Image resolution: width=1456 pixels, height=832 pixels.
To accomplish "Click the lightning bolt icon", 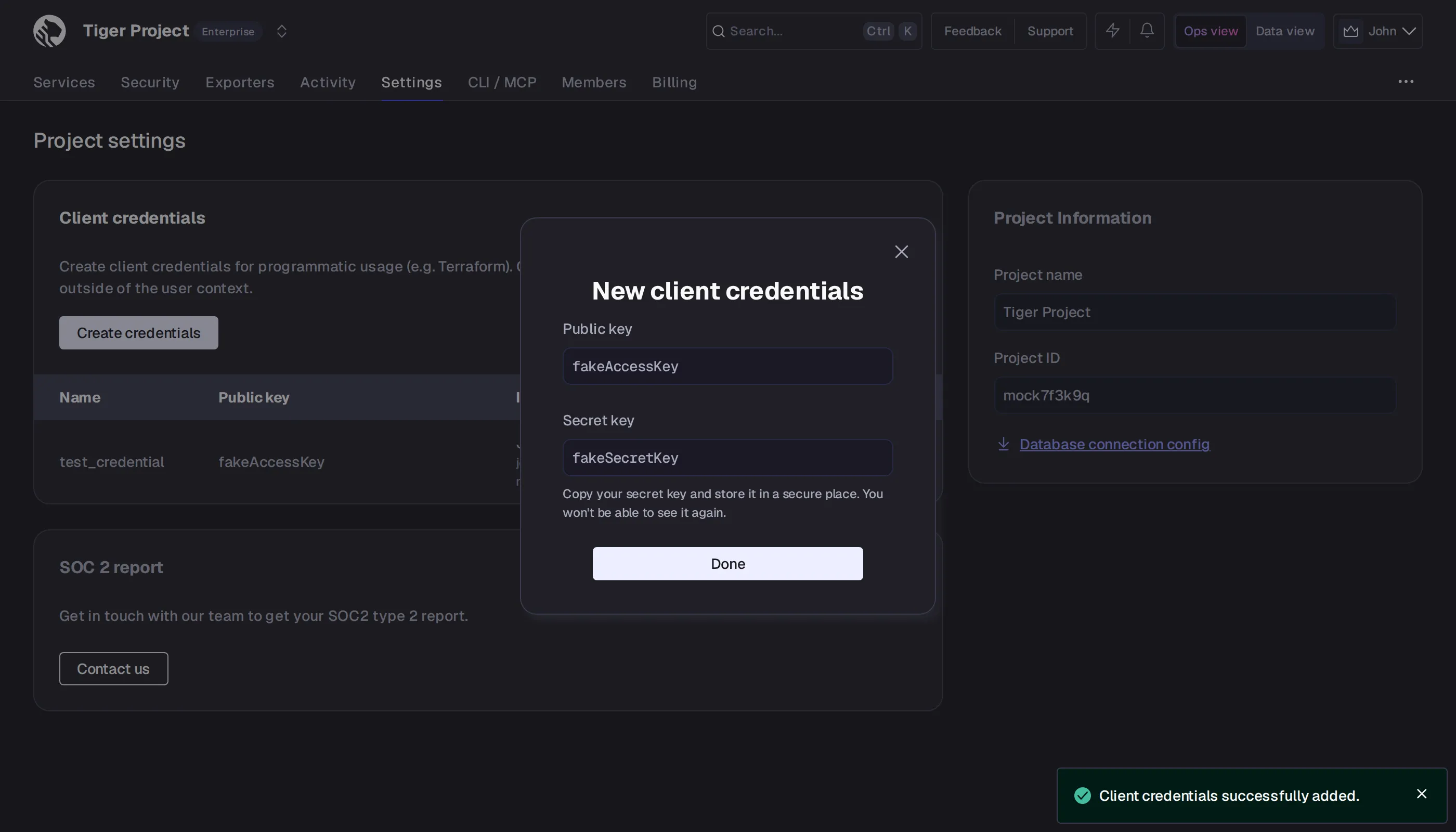I will [1112, 31].
